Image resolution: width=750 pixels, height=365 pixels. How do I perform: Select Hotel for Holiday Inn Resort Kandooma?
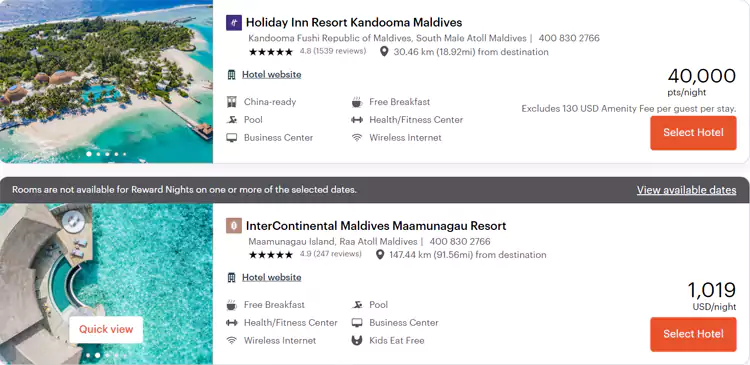coord(693,133)
